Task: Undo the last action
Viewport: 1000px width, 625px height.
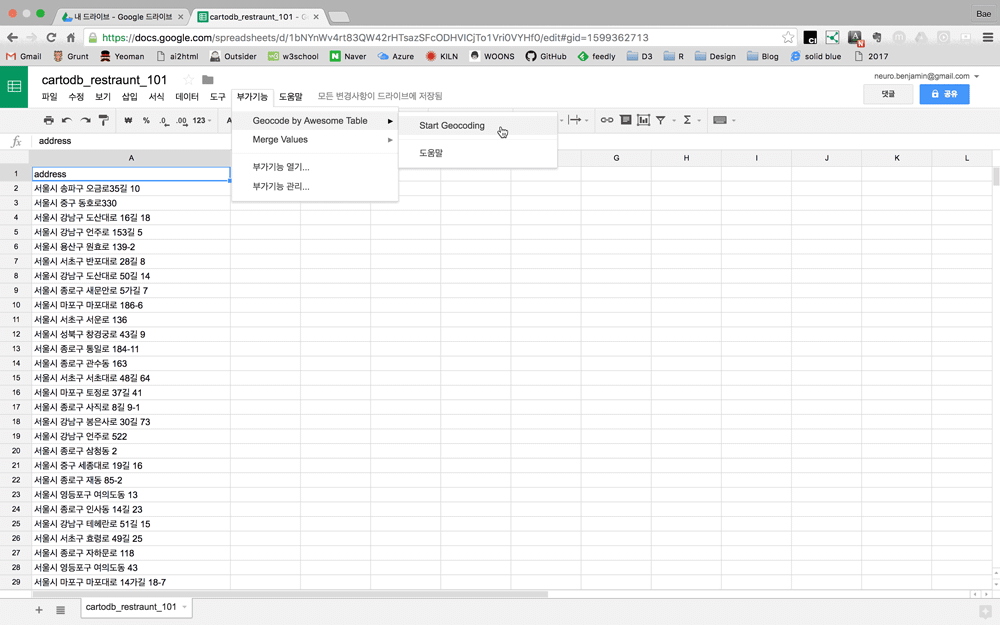Action: [66, 120]
